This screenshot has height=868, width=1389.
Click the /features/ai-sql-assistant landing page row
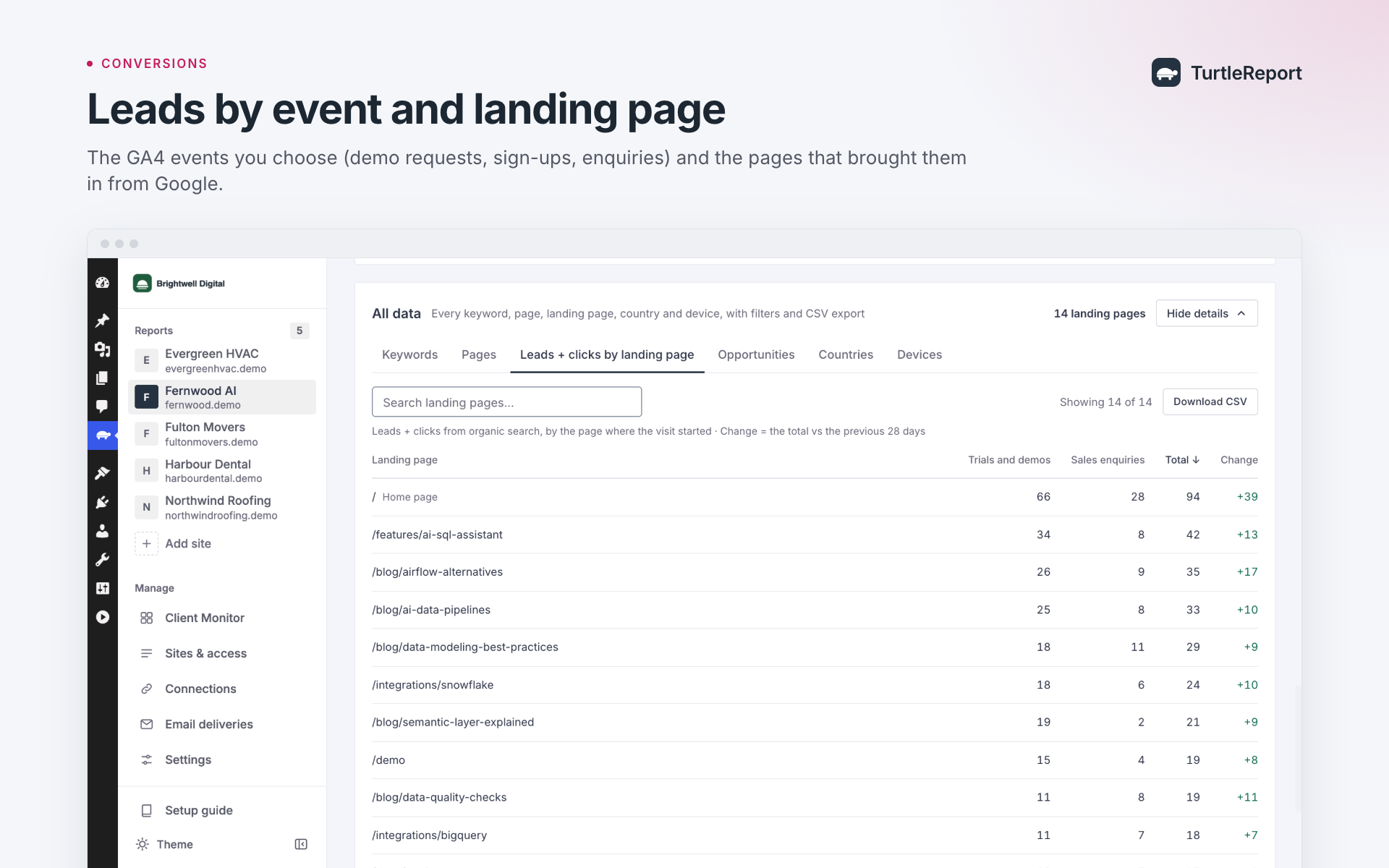point(815,535)
